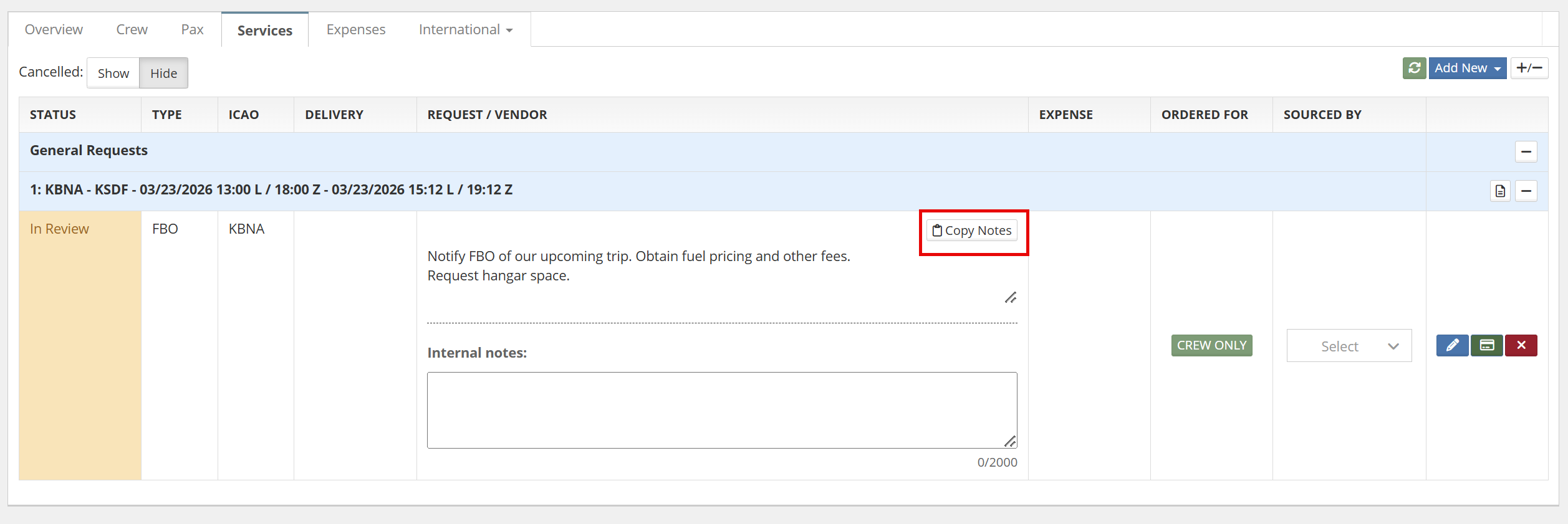Viewport: 1568px width, 524px height.
Task: Click the blue pencil edit icon
Action: point(1452,345)
